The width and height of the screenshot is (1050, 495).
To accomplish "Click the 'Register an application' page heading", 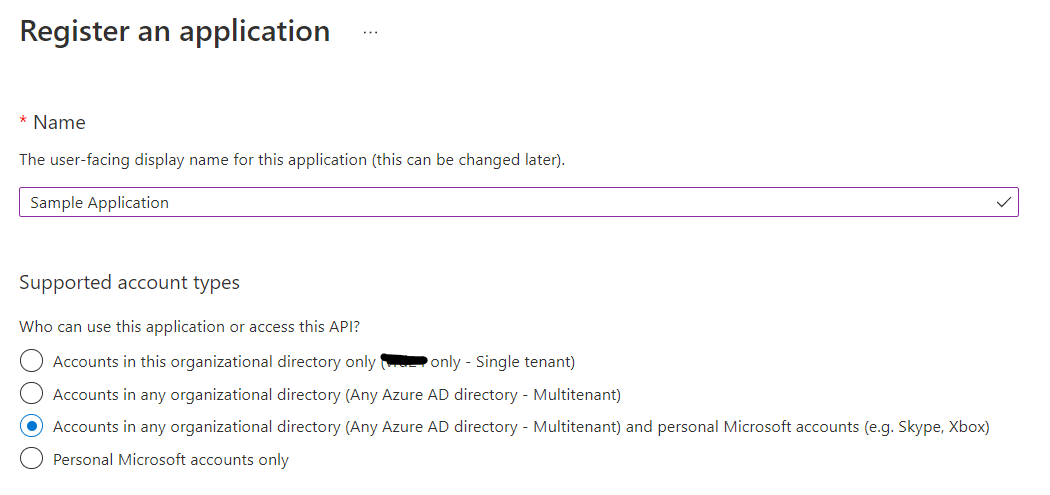I will (x=175, y=32).
